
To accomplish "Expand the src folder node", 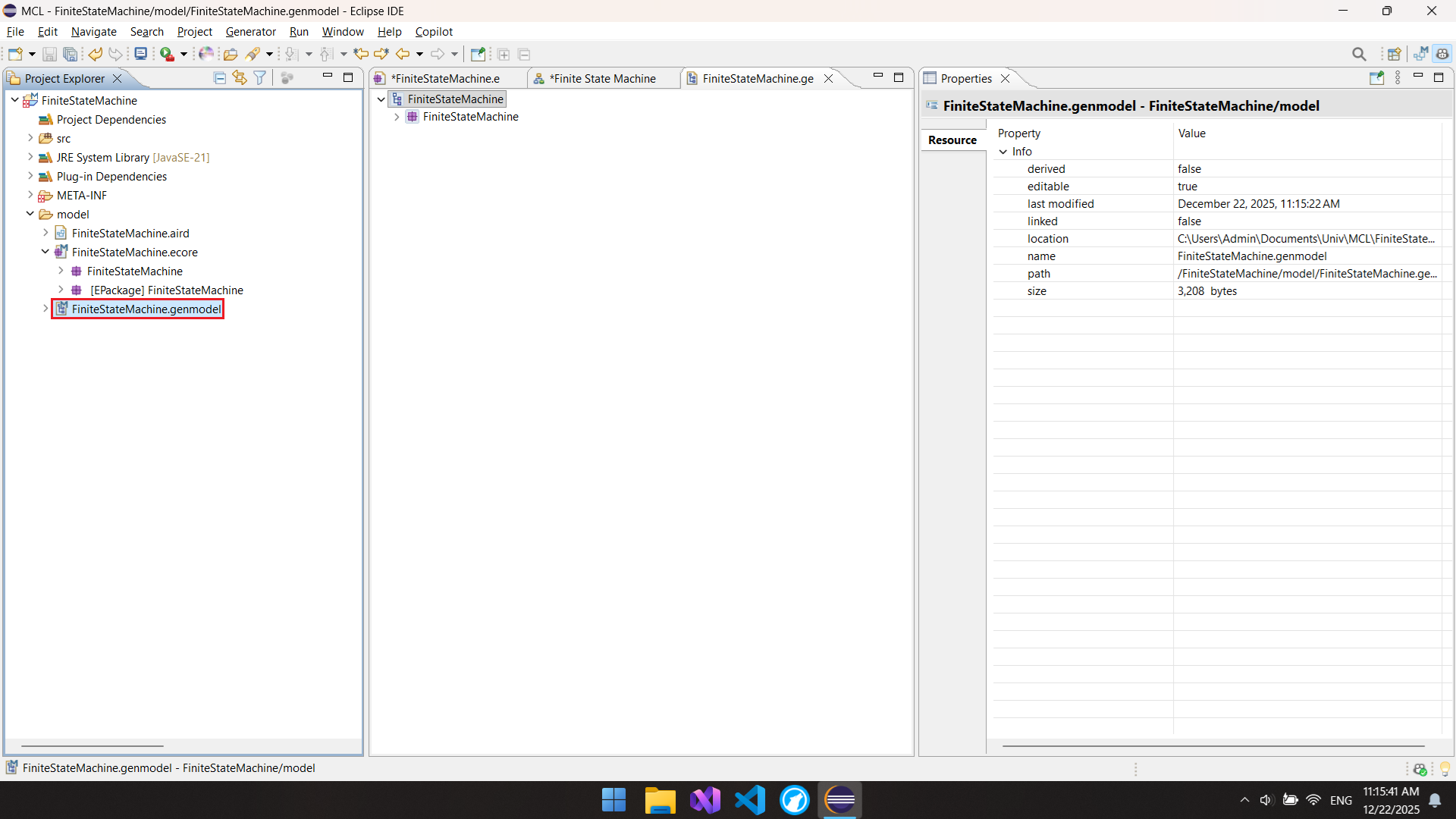I will tap(30, 138).
